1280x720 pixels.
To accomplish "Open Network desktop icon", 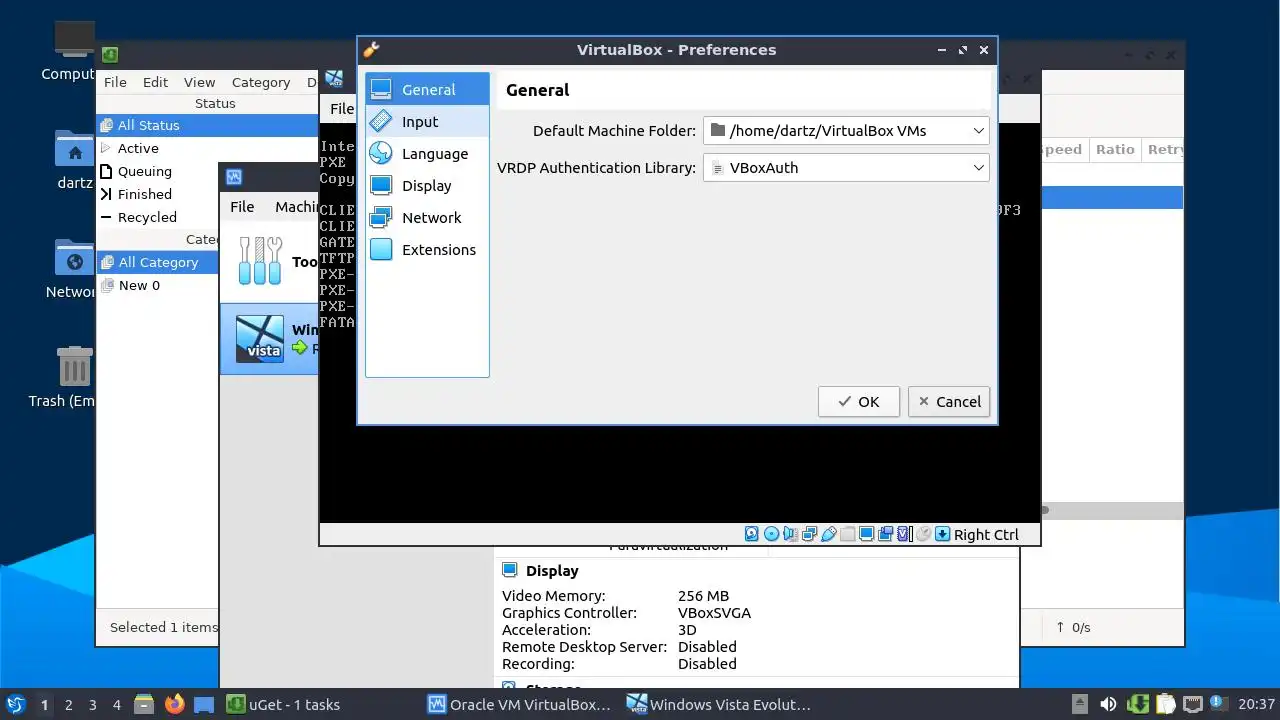I will 74,269.
